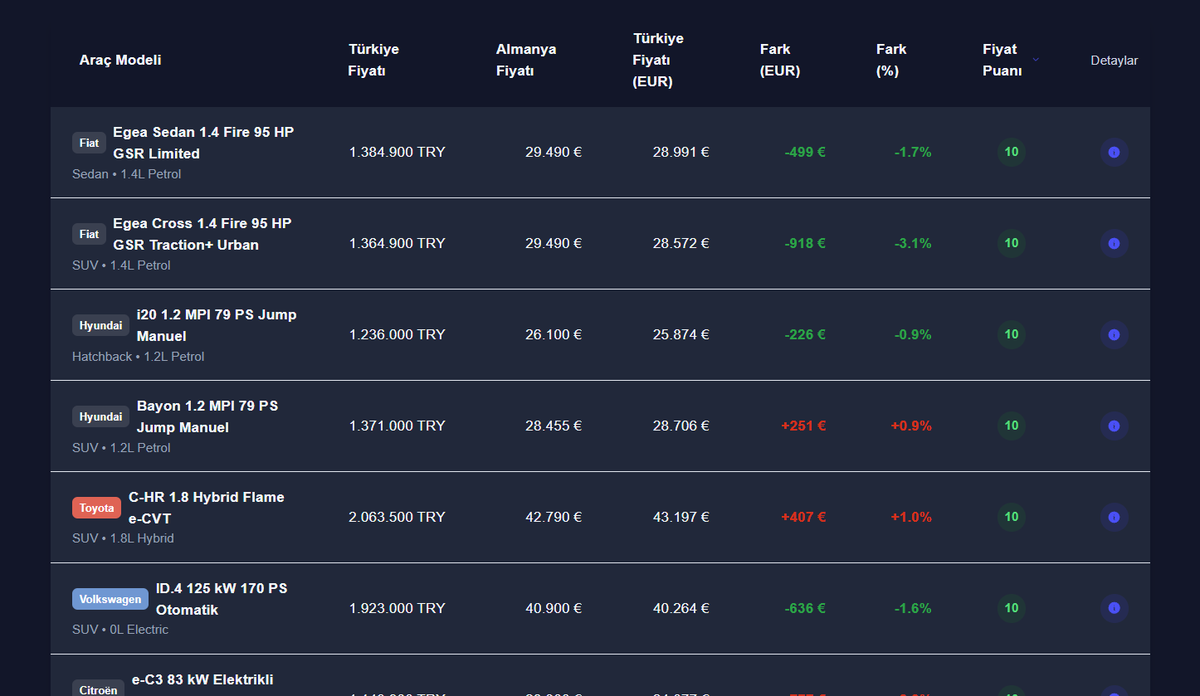Click difference value -918 €
The height and width of the screenshot is (696, 1200).
pos(805,243)
